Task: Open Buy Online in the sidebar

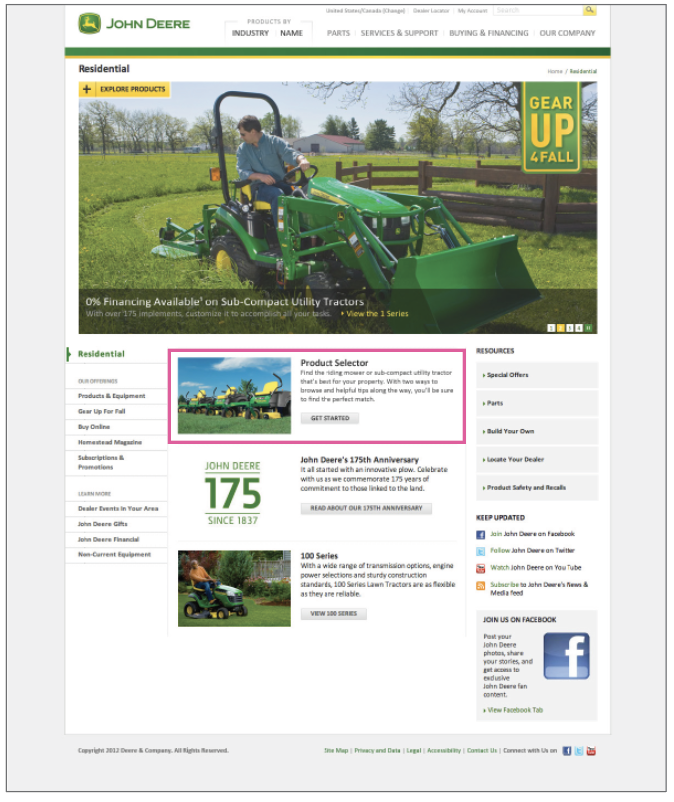Action: point(94,427)
